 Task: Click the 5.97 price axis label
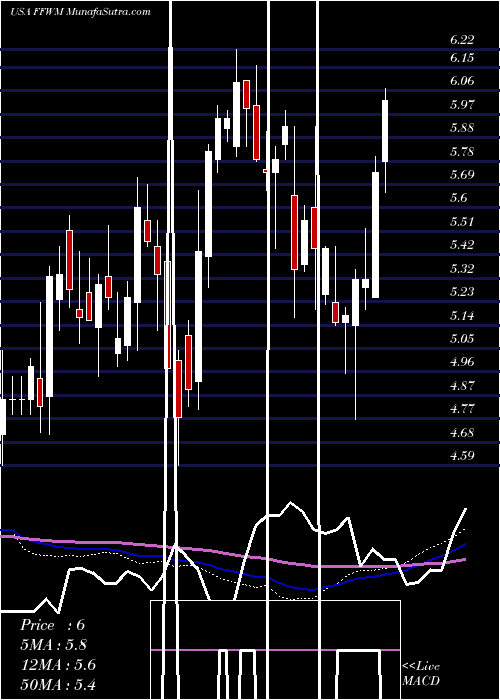461,104
